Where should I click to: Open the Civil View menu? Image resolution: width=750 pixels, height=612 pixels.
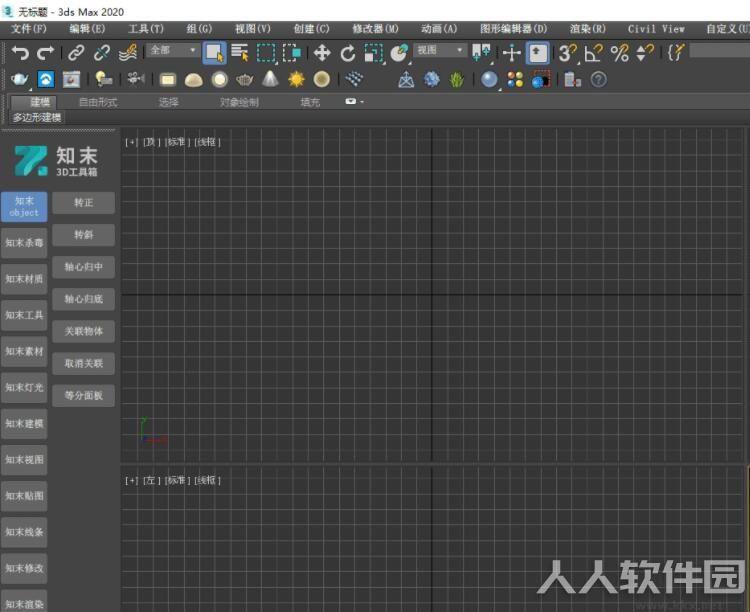pyautogui.click(x=656, y=29)
